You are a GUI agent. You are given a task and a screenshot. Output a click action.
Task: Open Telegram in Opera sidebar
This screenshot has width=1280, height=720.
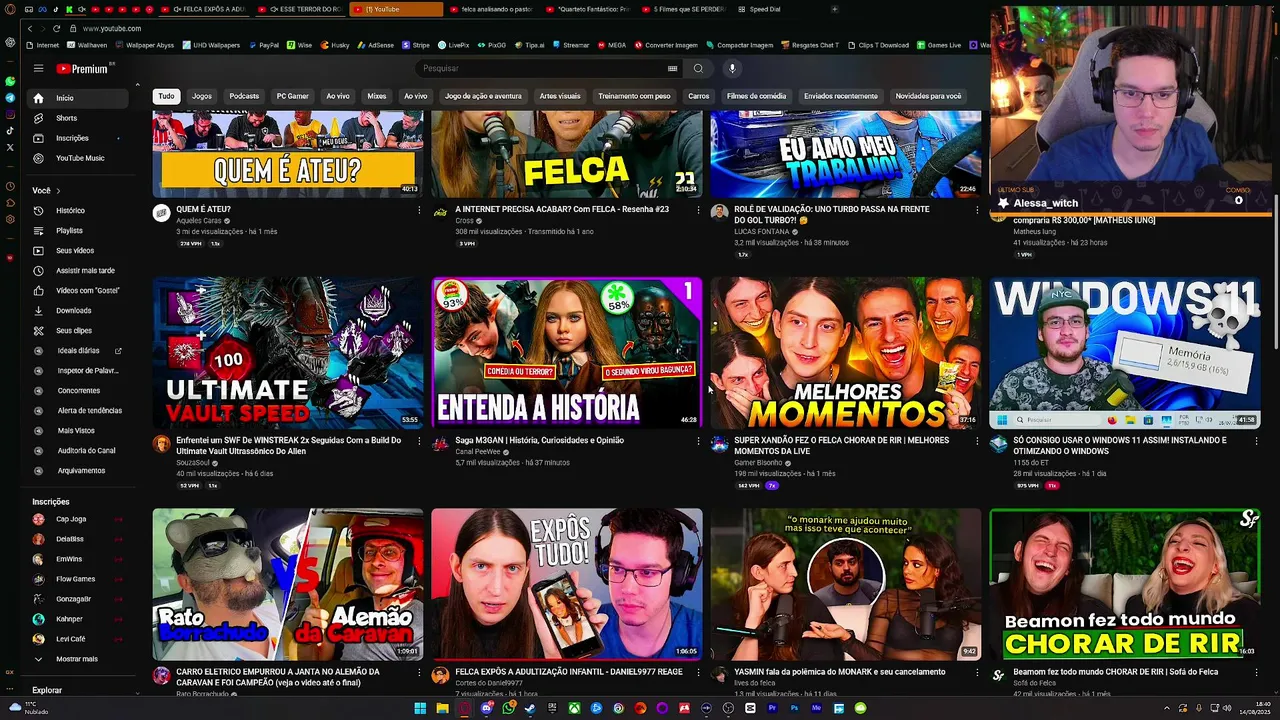[x=10, y=98]
